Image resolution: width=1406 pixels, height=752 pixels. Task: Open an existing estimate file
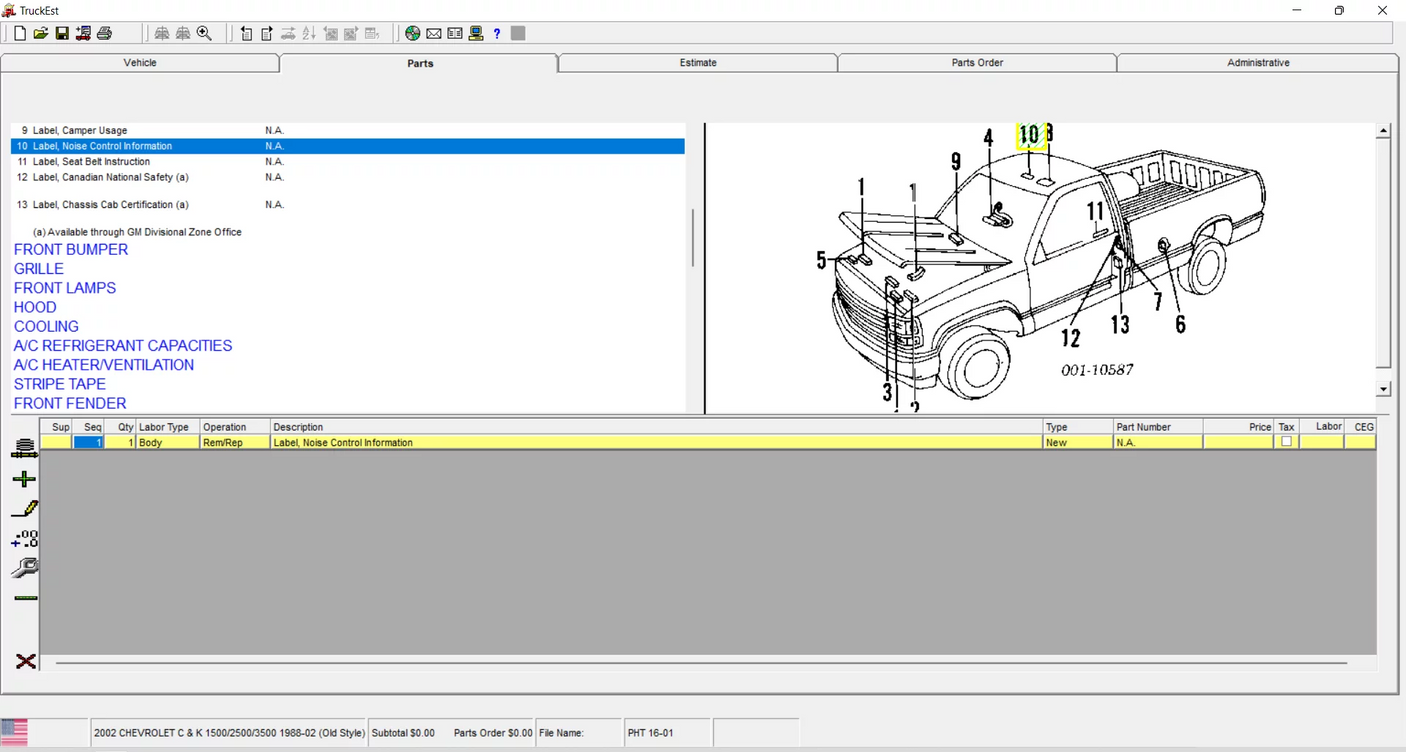point(40,33)
